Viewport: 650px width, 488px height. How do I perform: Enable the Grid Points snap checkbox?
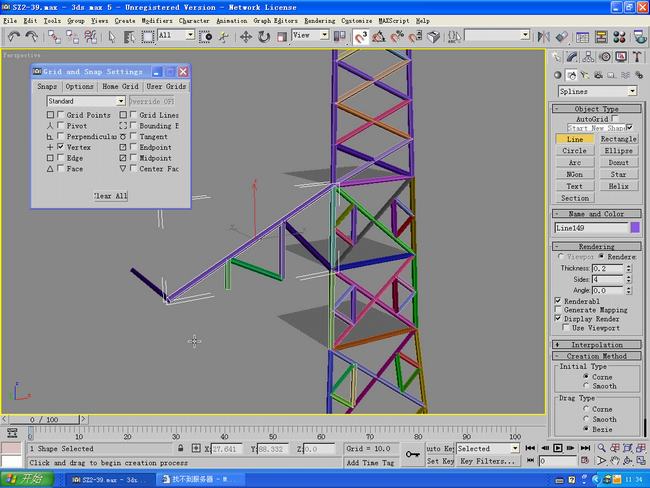coord(61,114)
